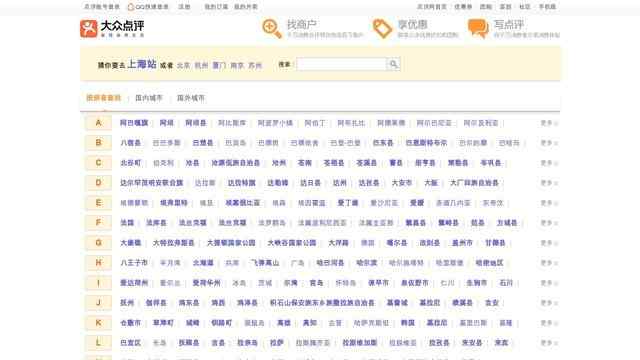Viewport: 640px width, 360px height.
Task: Select 苏州 in suggested cities
Action: click(x=255, y=65)
